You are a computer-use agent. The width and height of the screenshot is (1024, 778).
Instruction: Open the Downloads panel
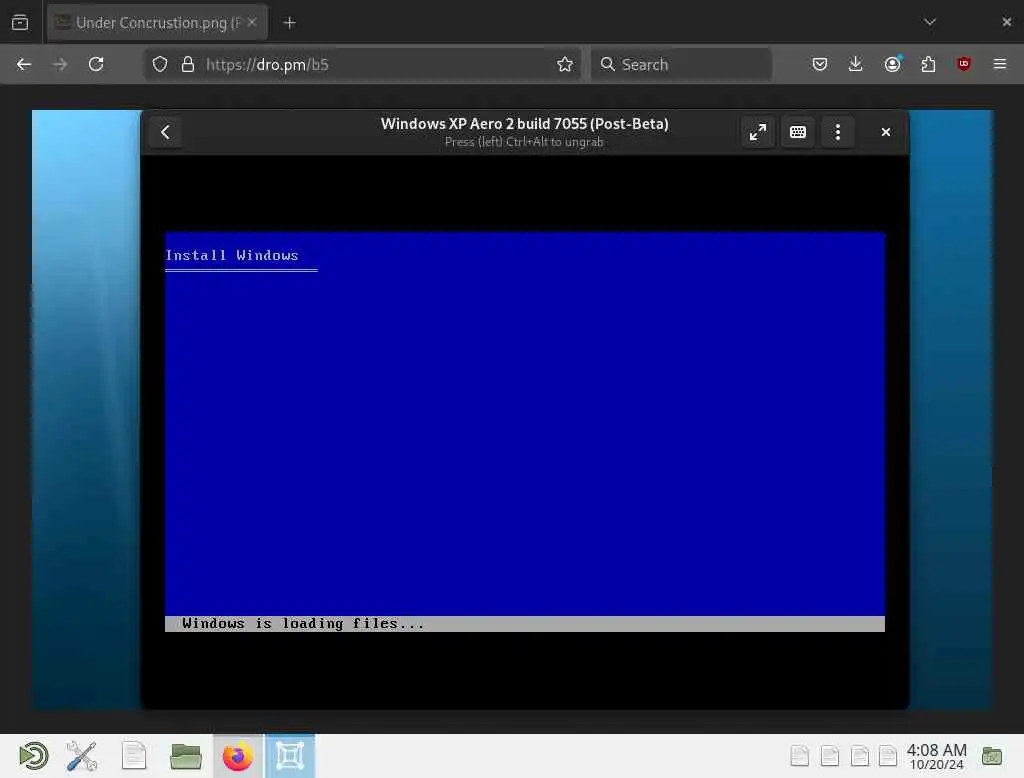(856, 64)
